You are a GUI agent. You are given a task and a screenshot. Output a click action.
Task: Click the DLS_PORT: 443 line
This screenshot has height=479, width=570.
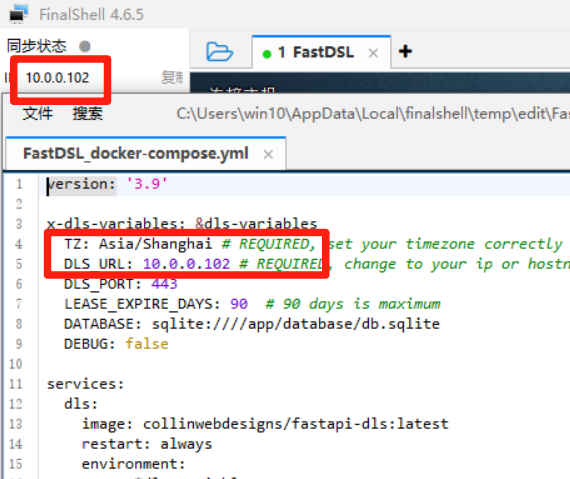tap(121, 284)
